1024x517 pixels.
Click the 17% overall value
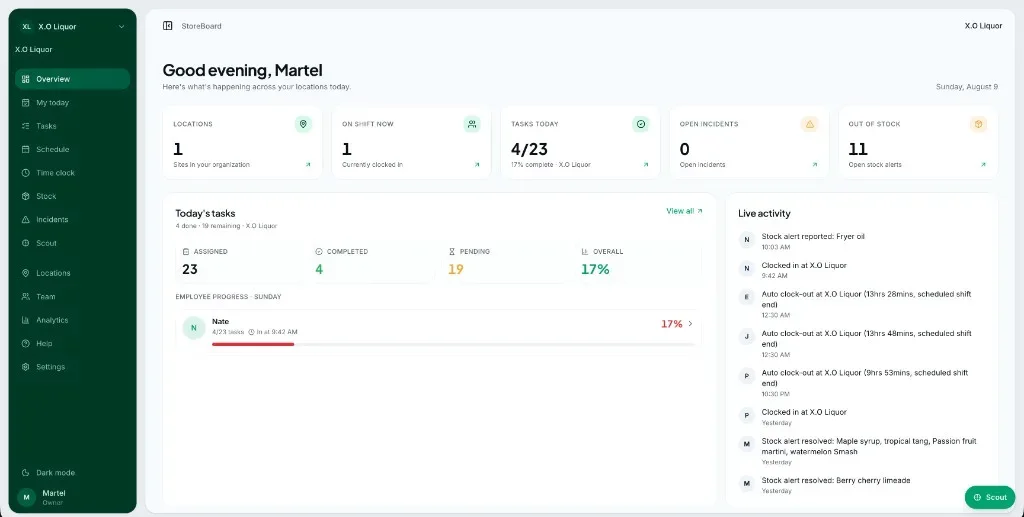coord(595,269)
